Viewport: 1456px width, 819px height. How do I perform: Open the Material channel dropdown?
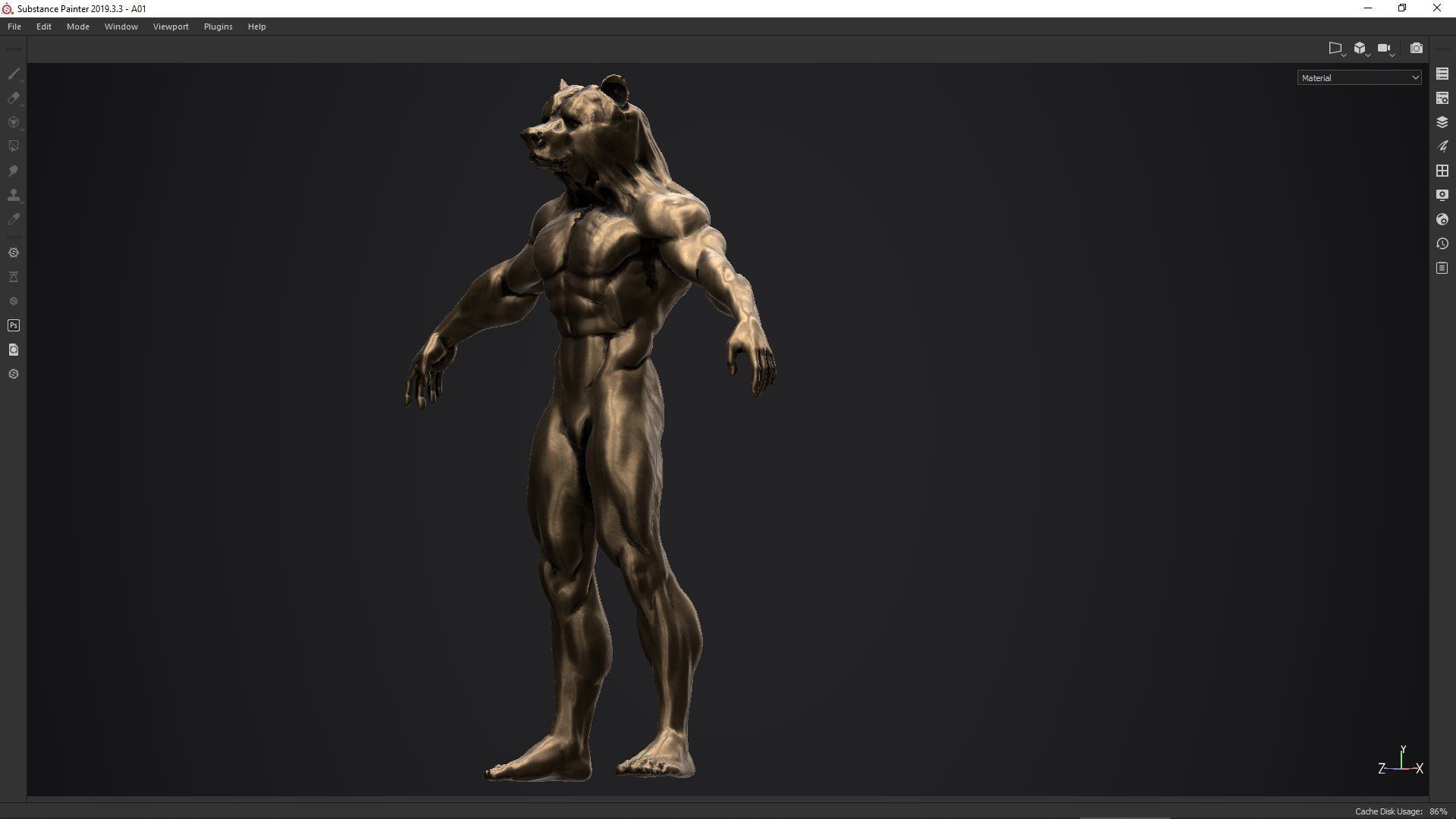(x=1359, y=77)
